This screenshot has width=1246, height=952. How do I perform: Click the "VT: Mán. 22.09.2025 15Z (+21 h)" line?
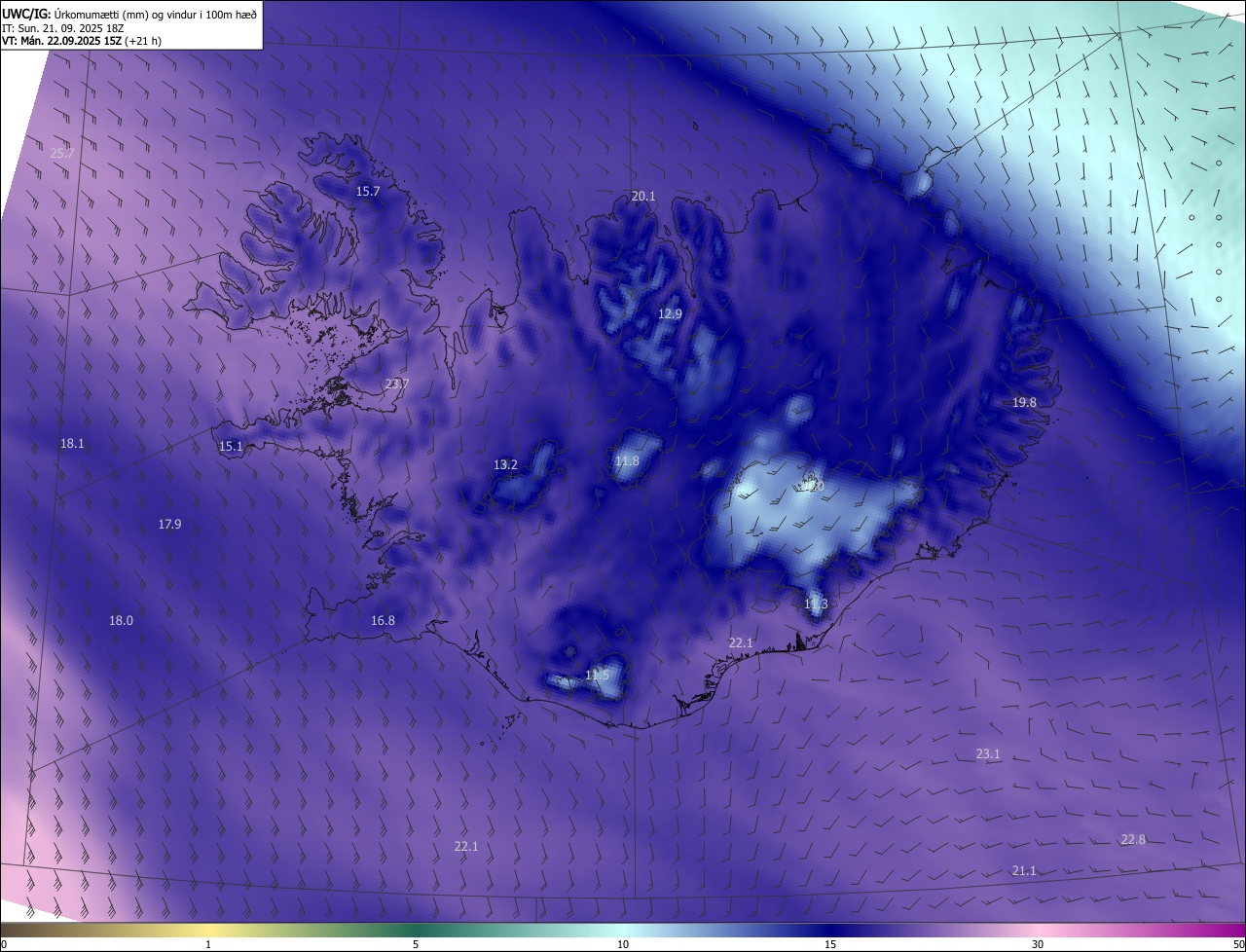click(x=84, y=42)
